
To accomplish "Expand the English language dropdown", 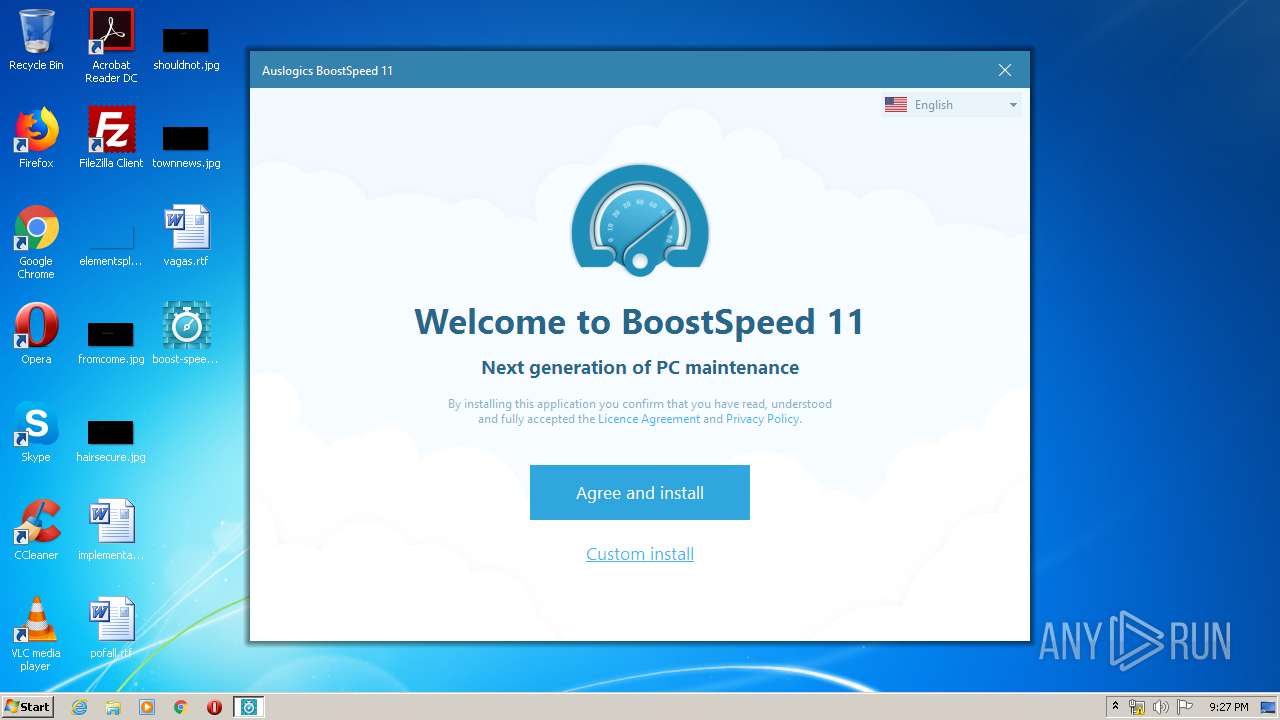I will point(951,105).
